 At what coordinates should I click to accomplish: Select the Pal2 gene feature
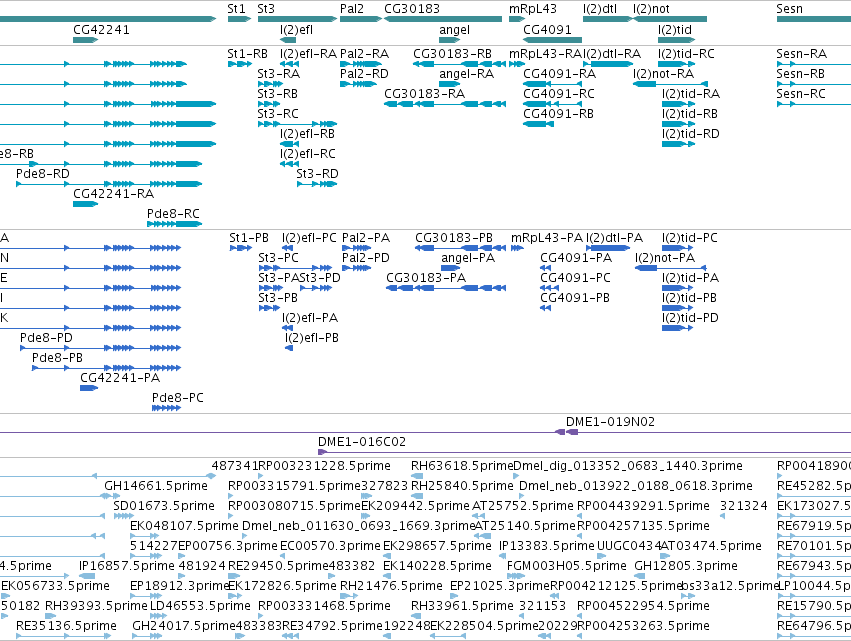[x=361, y=19]
